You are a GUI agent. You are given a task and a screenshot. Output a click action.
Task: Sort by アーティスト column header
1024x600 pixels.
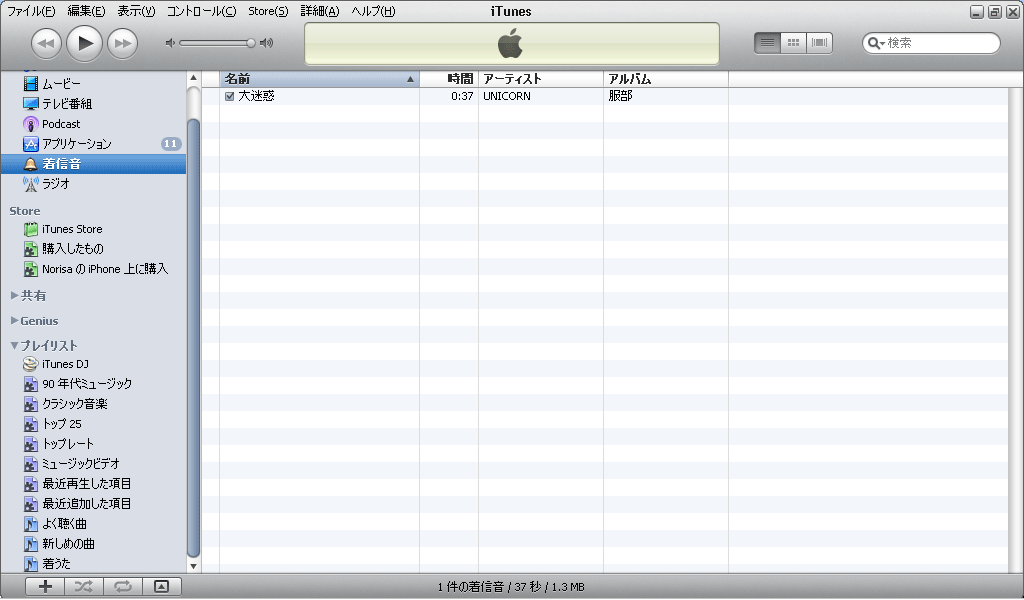[x=541, y=79]
